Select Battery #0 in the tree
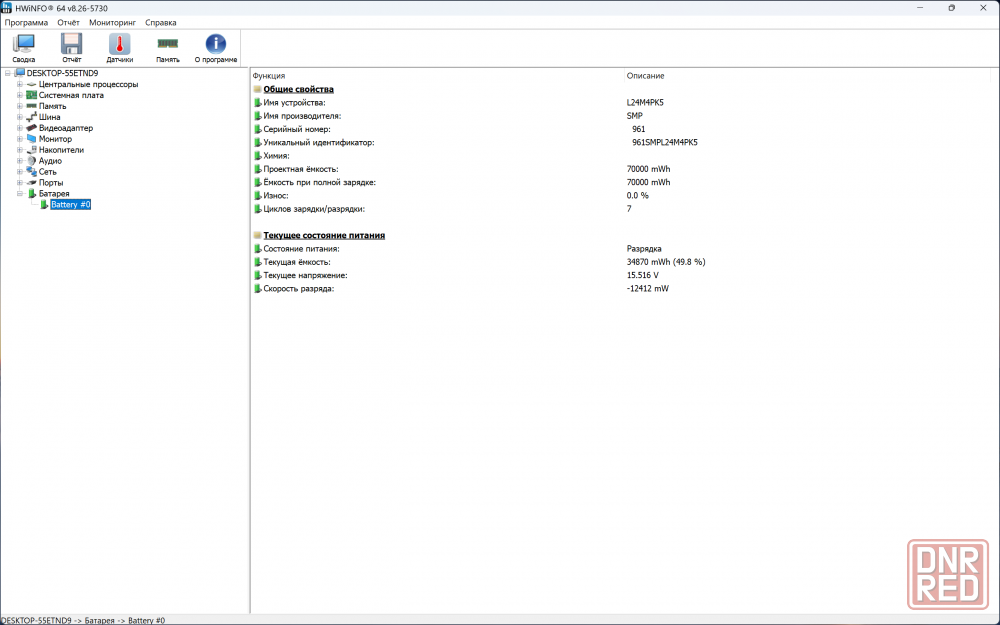The image size is (1000, 625). pyautogui.click(x=71, y=204)
